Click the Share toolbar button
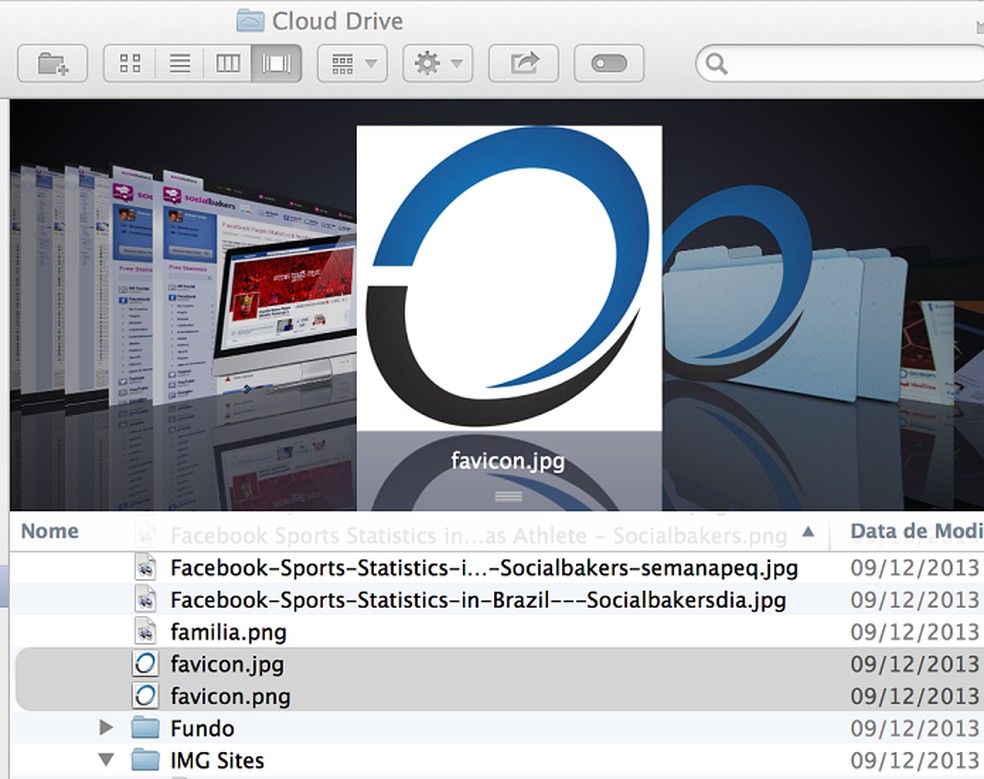The height and width of the screenshot is (779, 984). click(x=523, y=64)
